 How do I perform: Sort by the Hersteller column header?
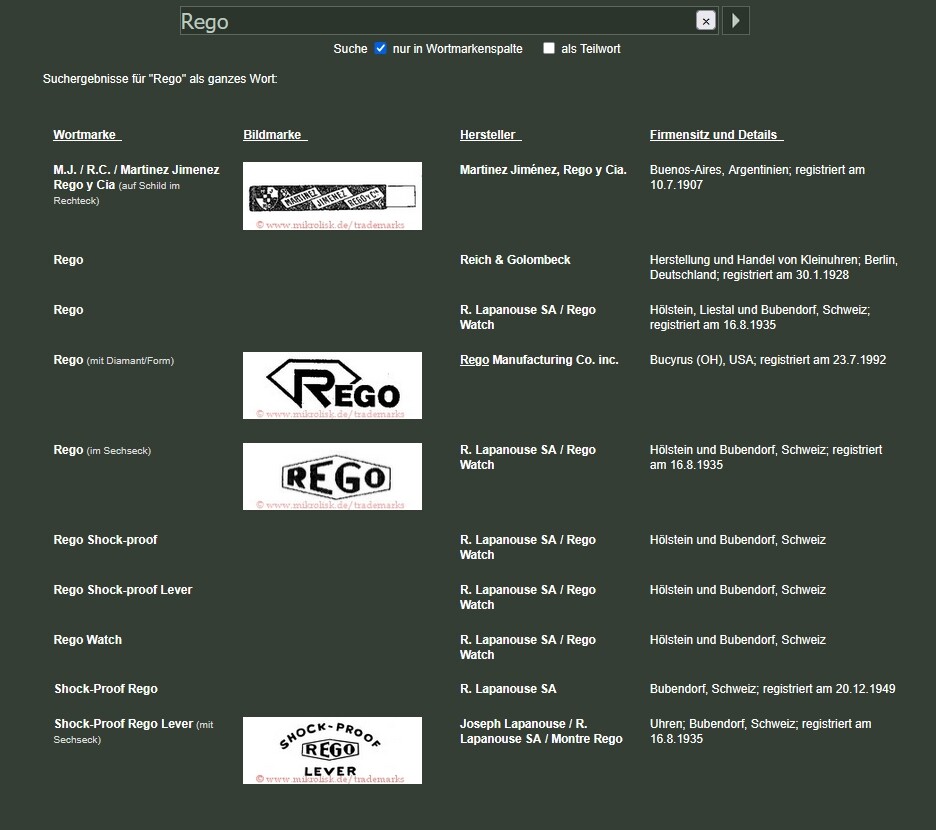490,135
